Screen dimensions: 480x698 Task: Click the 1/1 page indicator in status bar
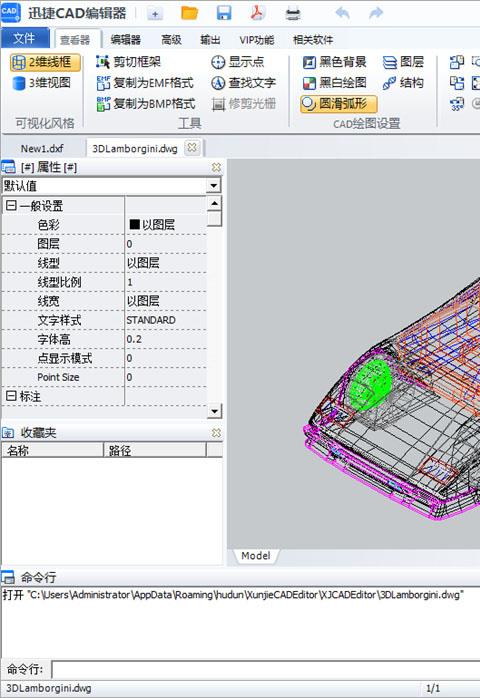[433, 689]
